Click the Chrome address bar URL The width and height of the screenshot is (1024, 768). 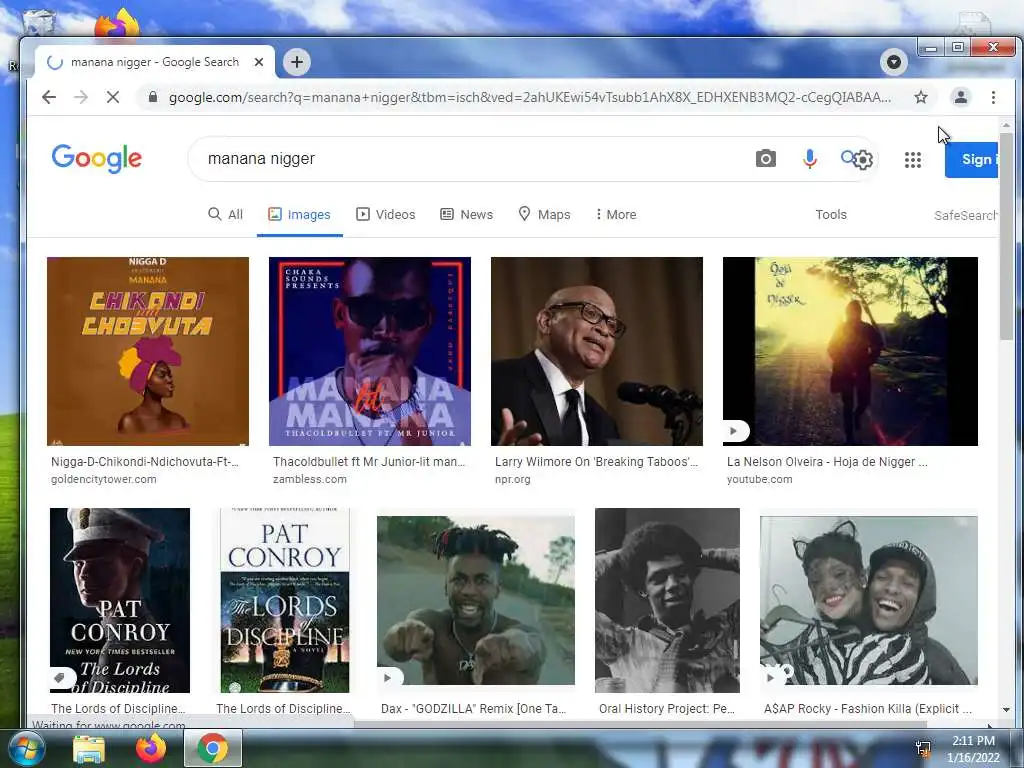[530, 97]
